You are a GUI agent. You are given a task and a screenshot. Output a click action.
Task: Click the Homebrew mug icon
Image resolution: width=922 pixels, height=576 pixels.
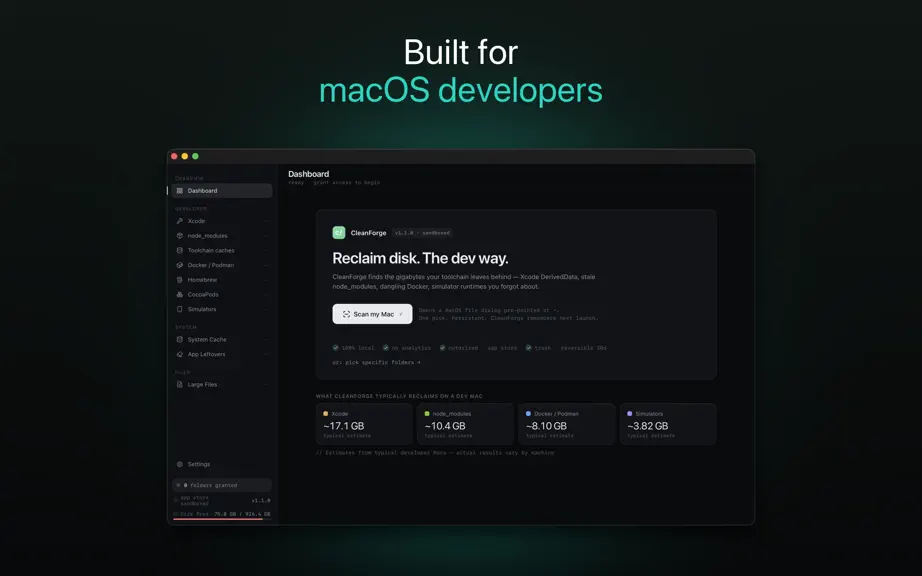[x=180, y=280]
